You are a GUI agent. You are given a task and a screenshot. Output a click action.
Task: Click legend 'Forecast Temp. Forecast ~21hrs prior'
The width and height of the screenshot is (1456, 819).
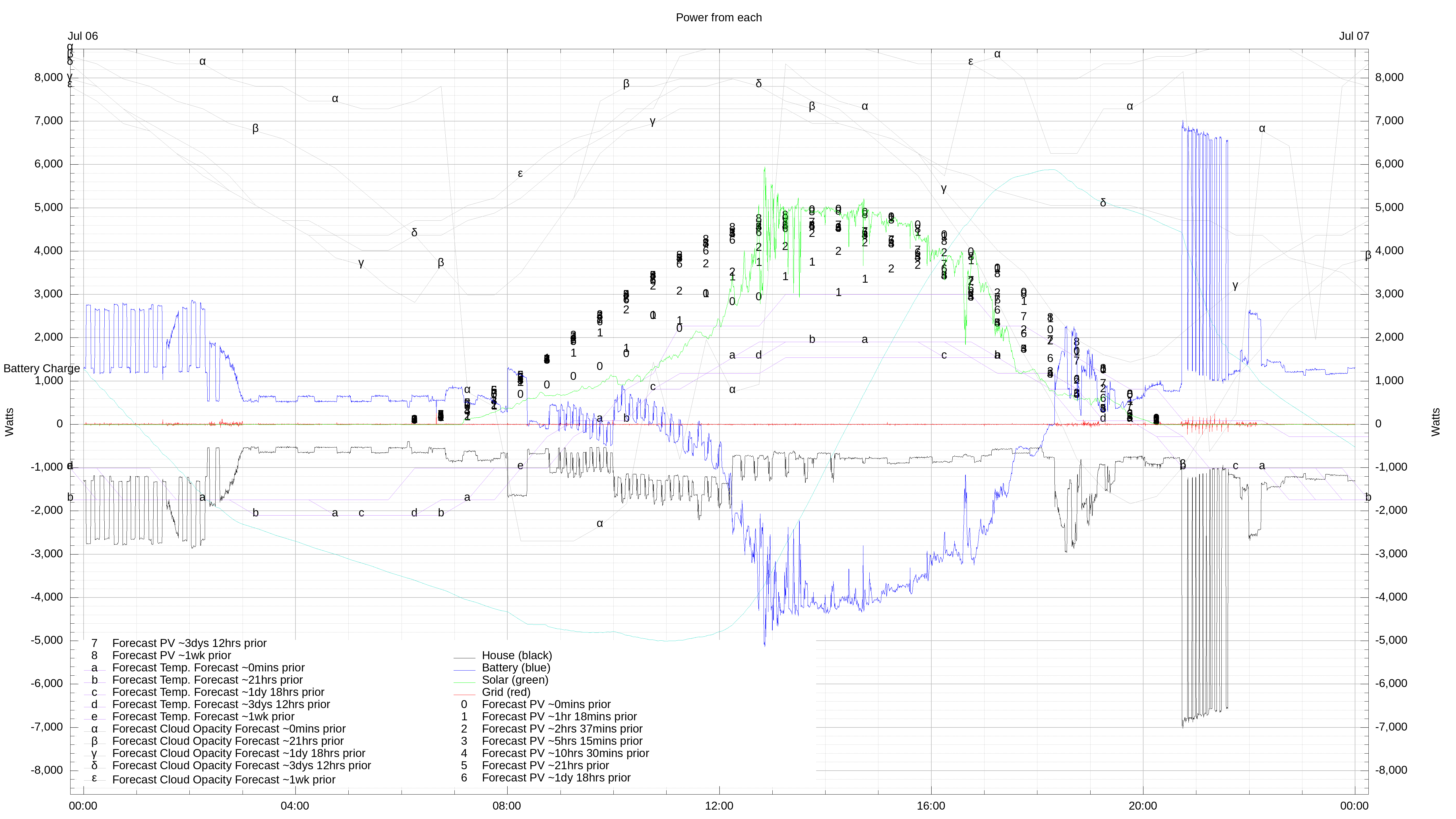207,680
